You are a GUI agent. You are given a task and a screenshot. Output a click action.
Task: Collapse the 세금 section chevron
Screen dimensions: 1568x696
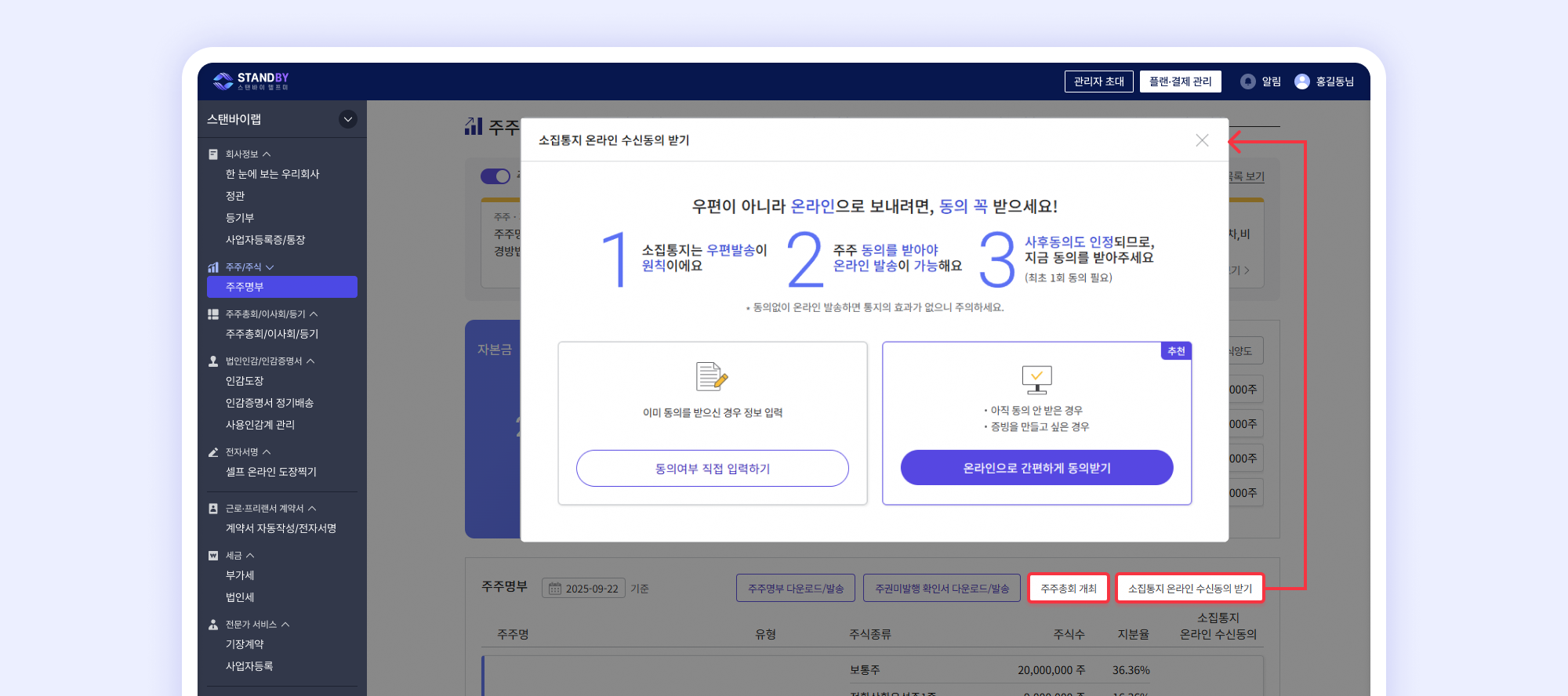point(250,556)
